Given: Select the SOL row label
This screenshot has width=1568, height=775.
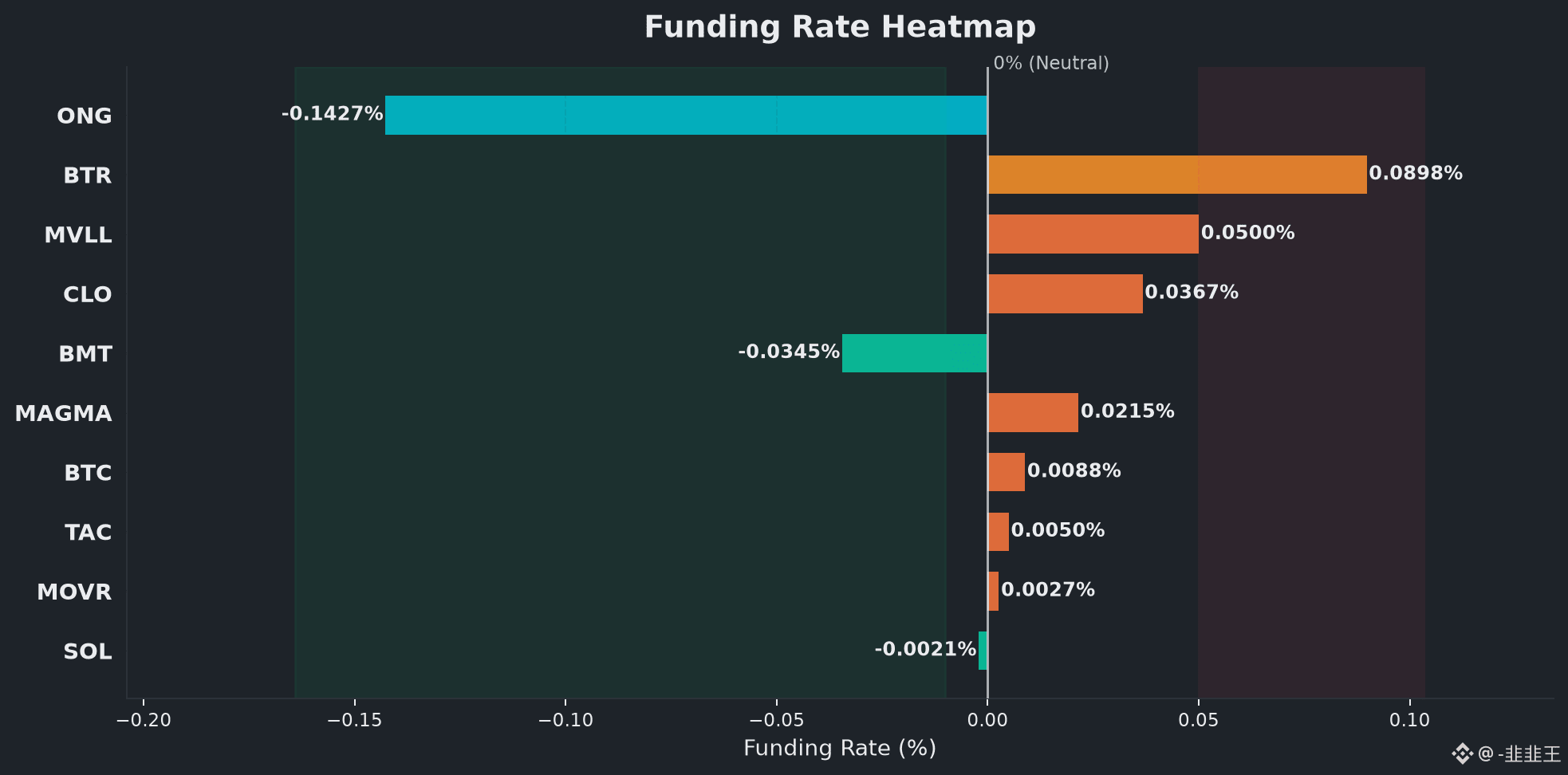Looking at the screenshot, I should (88, 651).
